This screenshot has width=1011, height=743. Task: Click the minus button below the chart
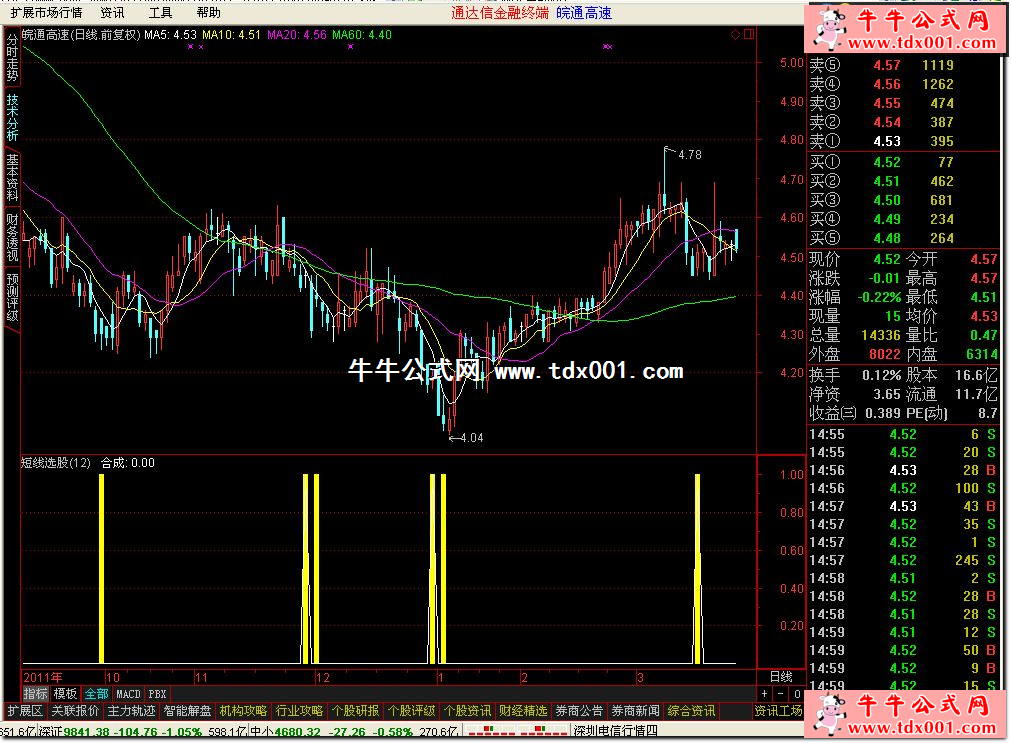tap(780, 694)
